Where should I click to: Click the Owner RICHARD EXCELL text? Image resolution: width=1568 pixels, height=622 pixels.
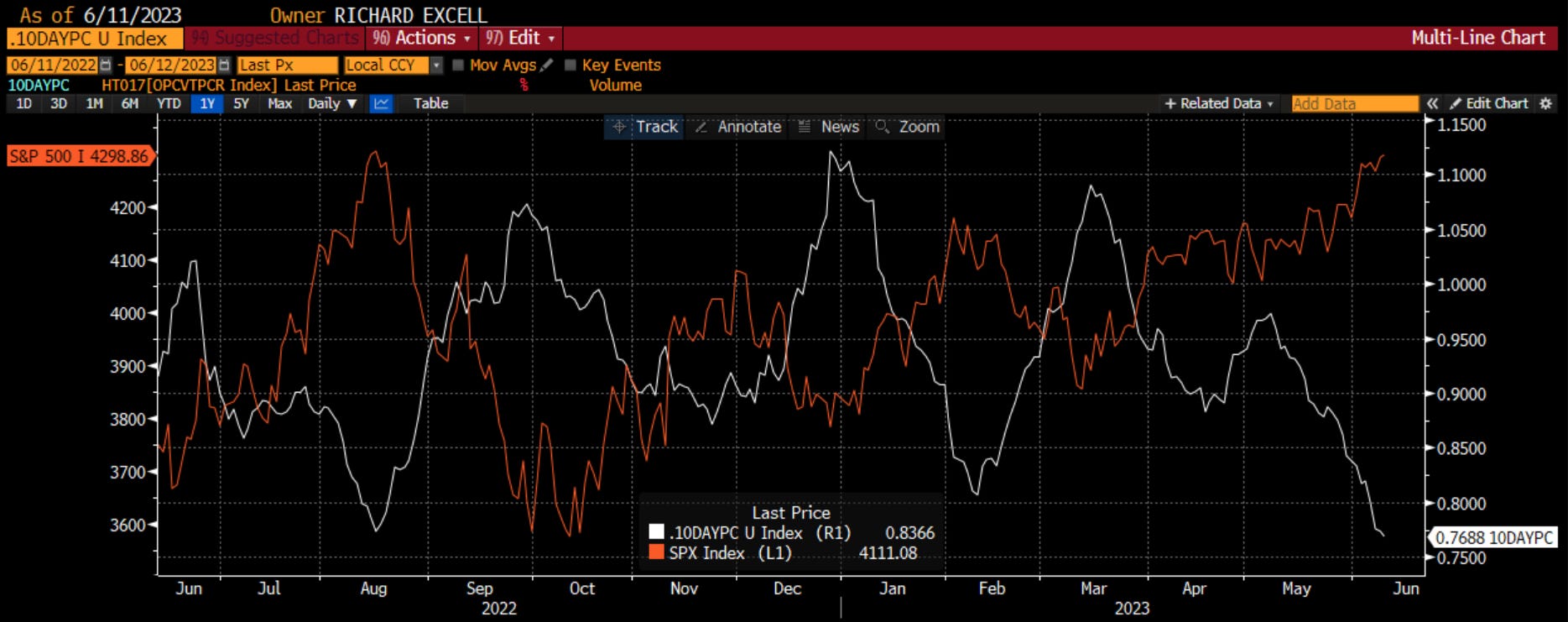click(x=378, y=15)
